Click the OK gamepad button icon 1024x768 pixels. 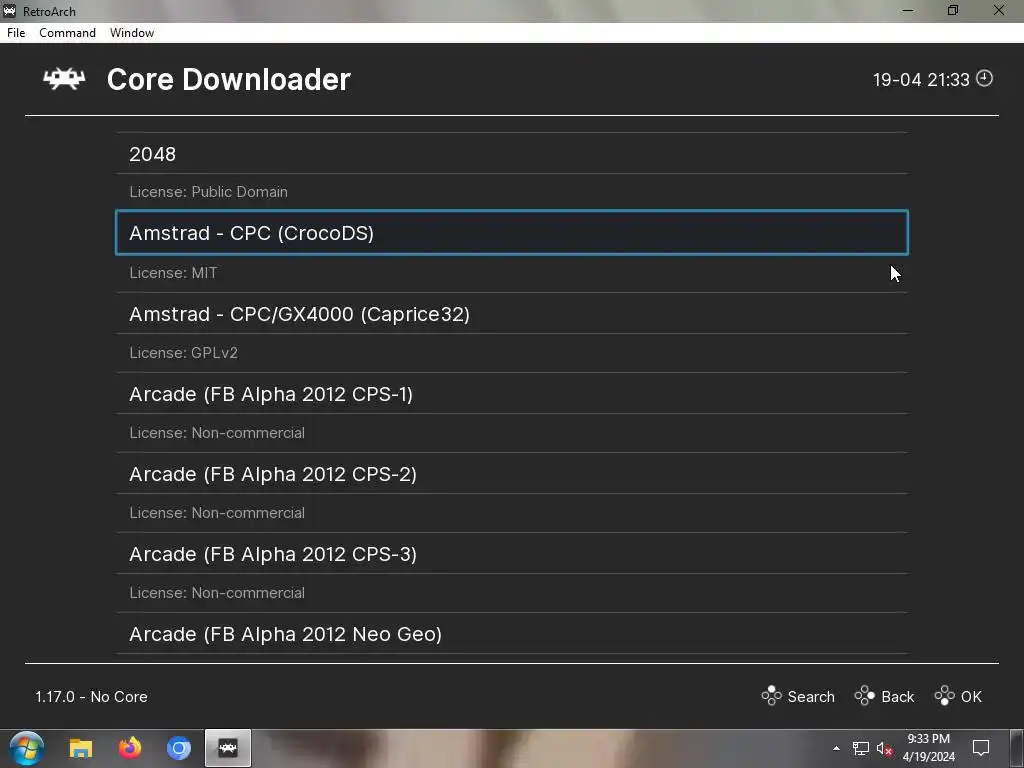point(944,696)
